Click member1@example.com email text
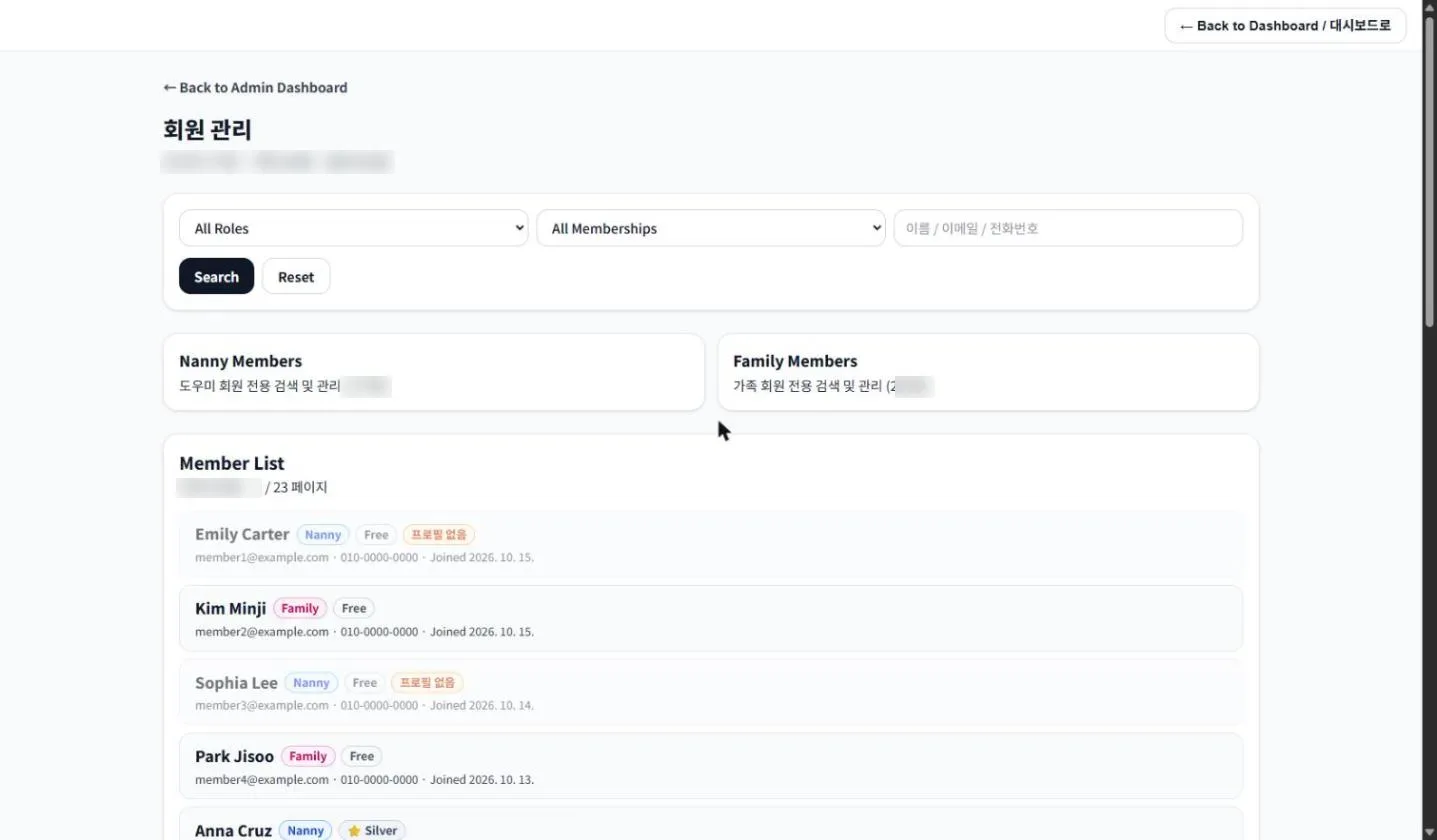 click(x=262, y=557)
